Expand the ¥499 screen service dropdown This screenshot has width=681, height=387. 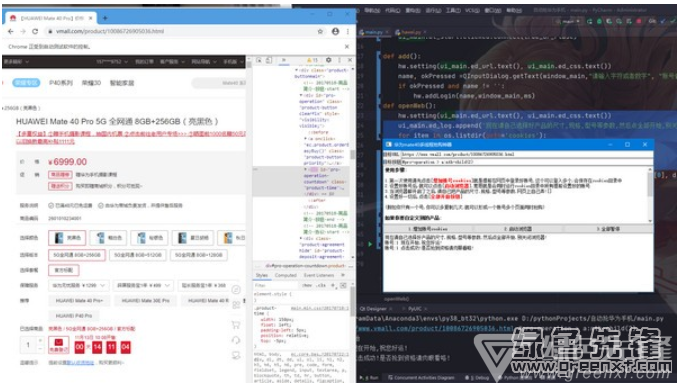pos(143,285)
